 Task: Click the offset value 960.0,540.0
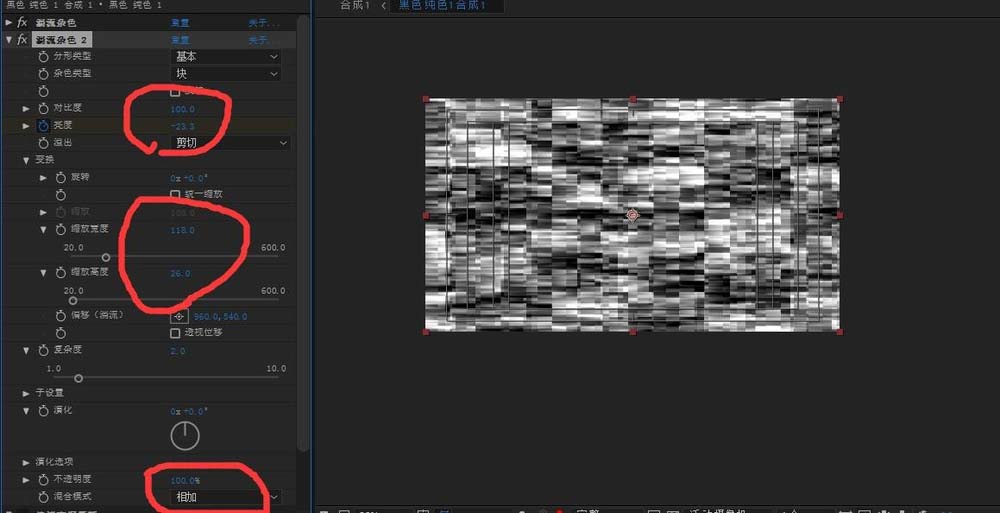pos(221,316)
